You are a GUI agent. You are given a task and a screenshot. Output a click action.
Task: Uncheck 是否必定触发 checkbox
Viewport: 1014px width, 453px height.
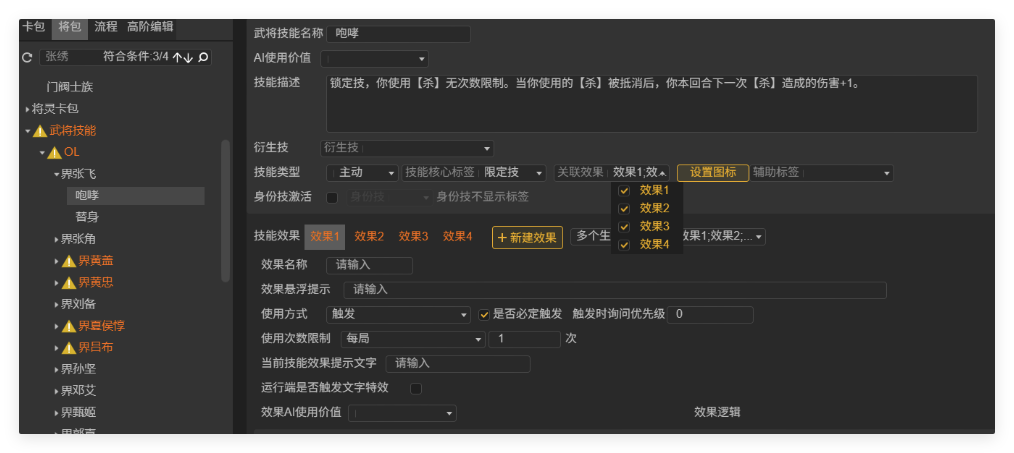(484, 315)
